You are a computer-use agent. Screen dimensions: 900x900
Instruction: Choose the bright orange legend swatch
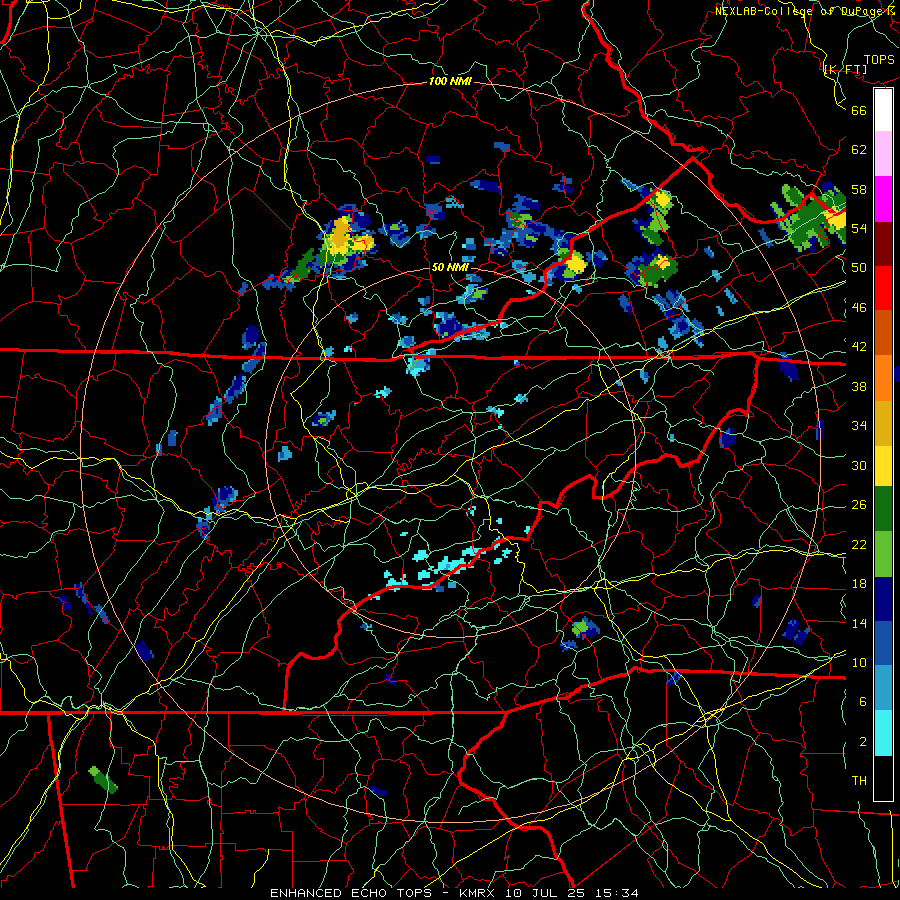tap(883, 378)
